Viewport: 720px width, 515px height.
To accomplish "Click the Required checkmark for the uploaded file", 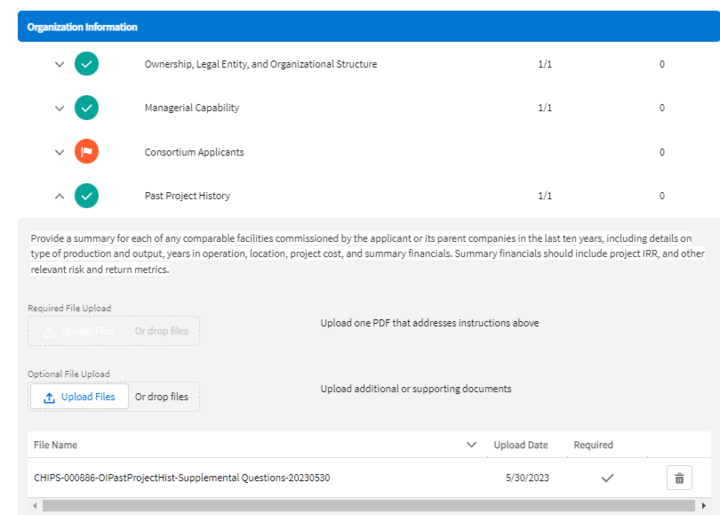I will pos(606,478).
